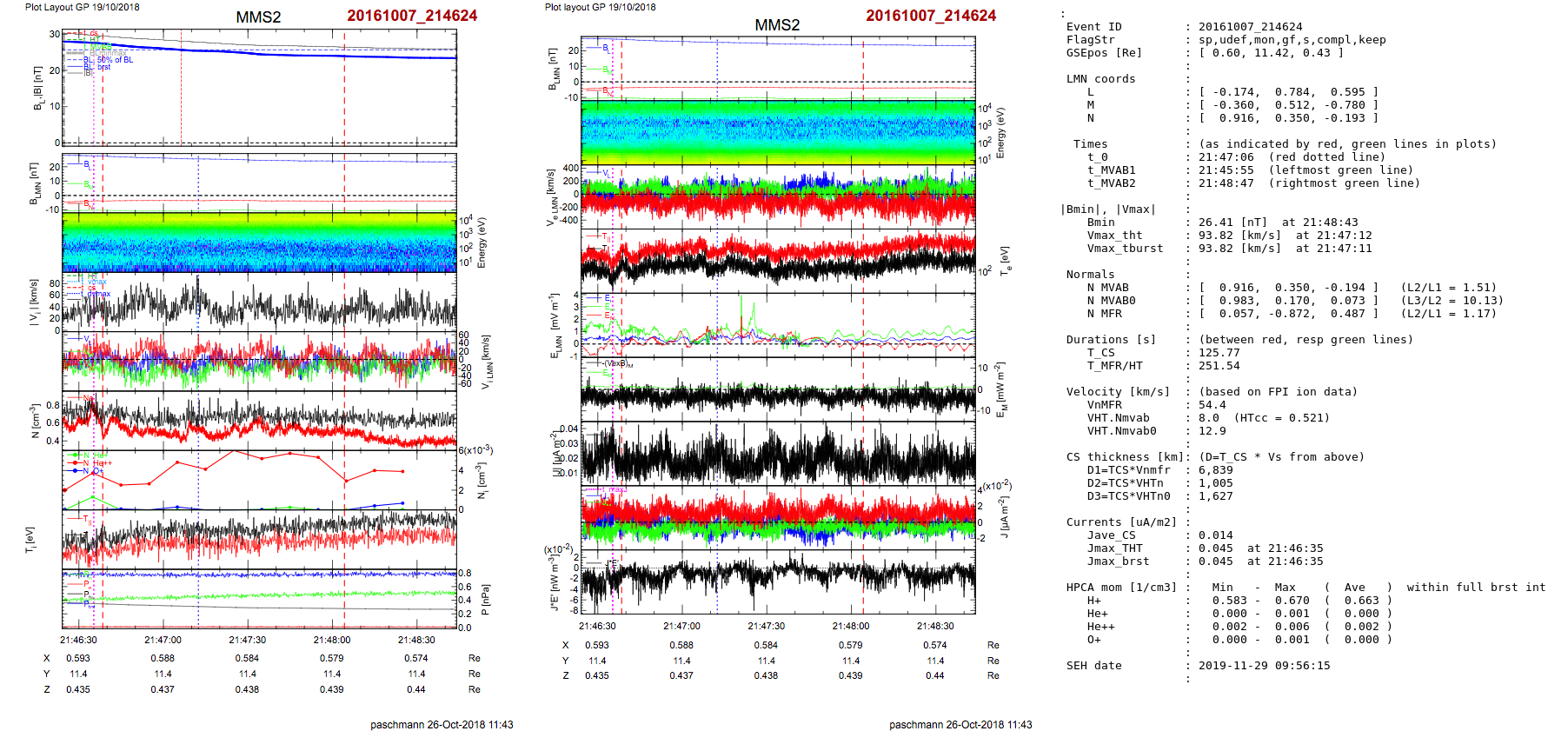This screenshot has height=731, width=1568.
Task: Click the 21:47:00 tick label under left plot
Action: [163, 640]
